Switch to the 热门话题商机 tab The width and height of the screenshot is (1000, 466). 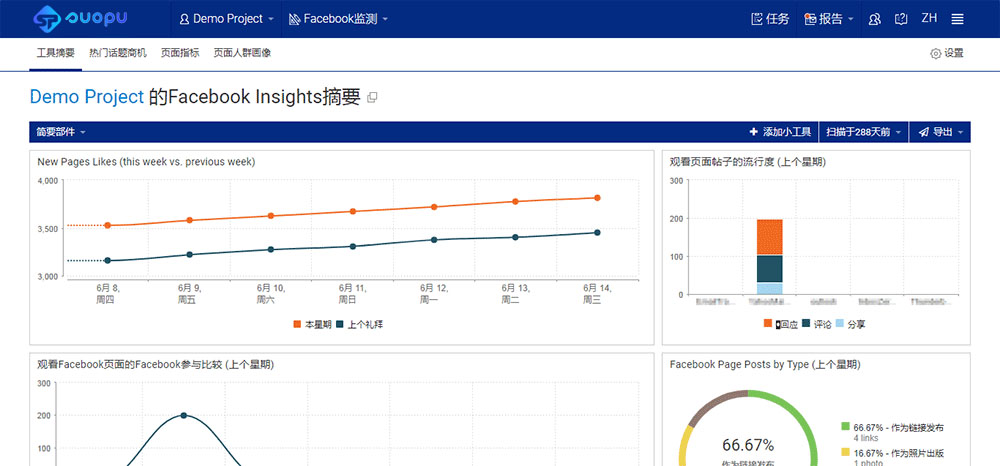(x=118, y=53)
